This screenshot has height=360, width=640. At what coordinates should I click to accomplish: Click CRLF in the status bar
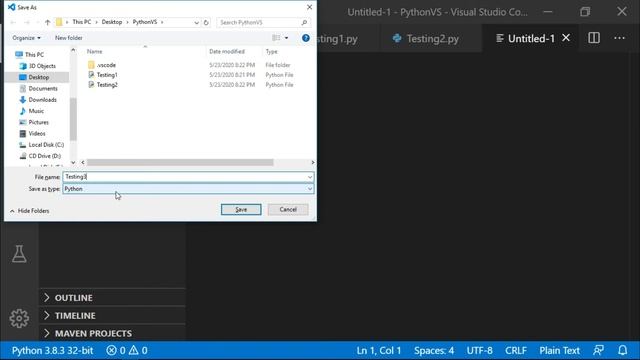click(x=516, y=350)
